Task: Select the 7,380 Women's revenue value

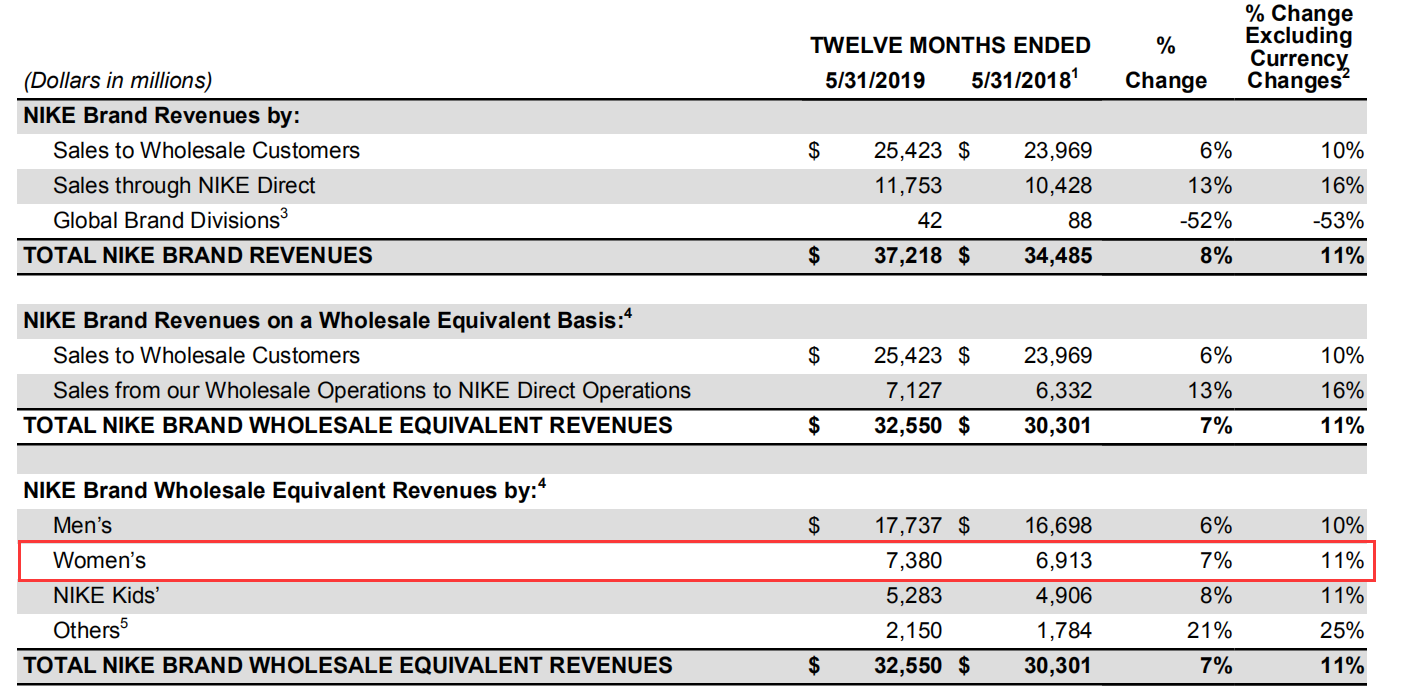Action: 914,561
